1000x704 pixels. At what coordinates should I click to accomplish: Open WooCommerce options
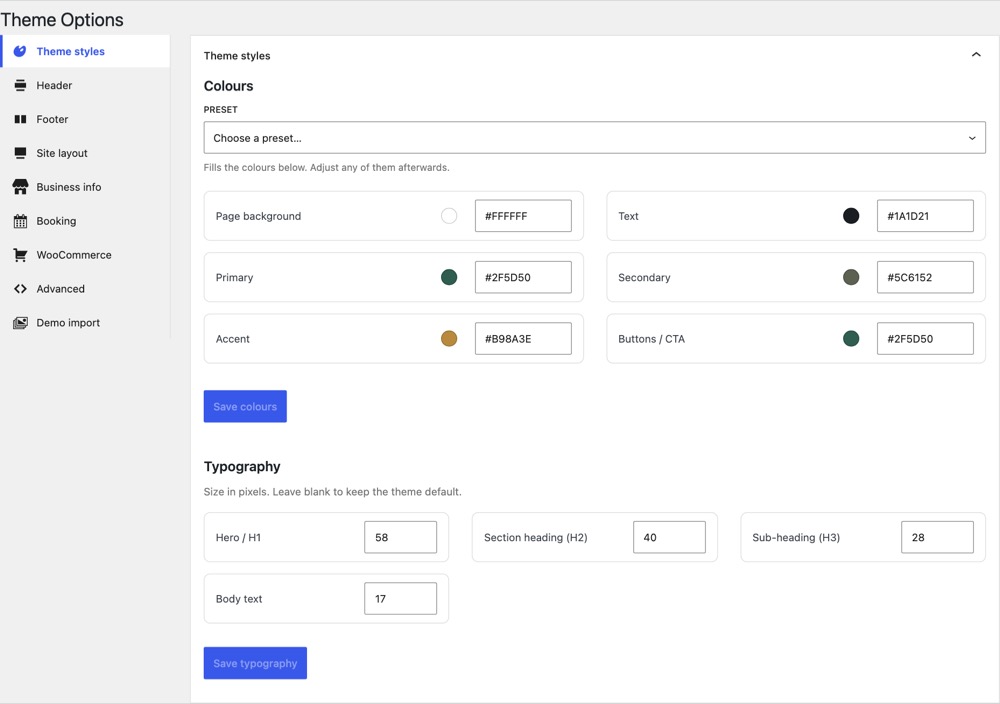click(85, 255)
